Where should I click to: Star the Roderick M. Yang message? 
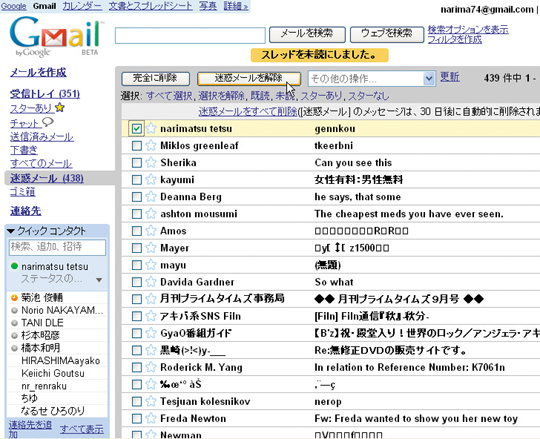151,367
